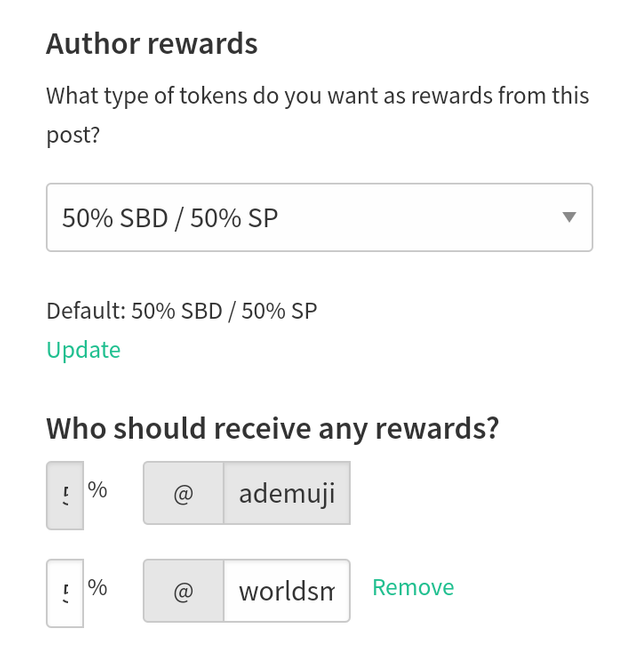Select the 50% SBD / 50% SP value text
The height and width of the screenshot is (646, 640).
click(x=170, y=218)
